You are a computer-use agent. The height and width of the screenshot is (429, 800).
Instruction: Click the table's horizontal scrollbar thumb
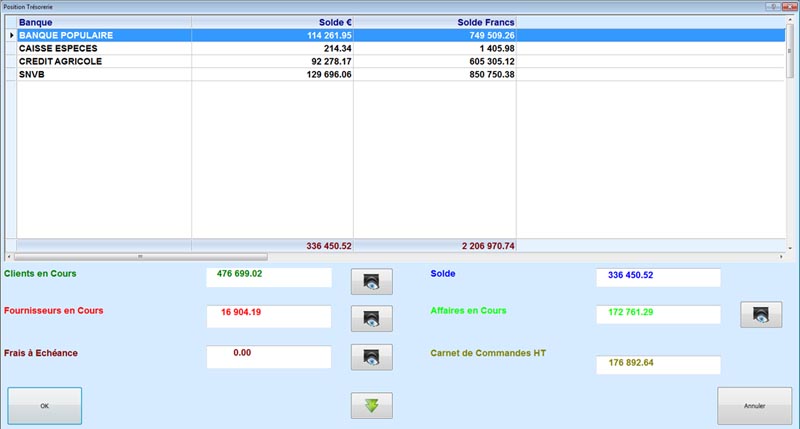coord(140,257)
